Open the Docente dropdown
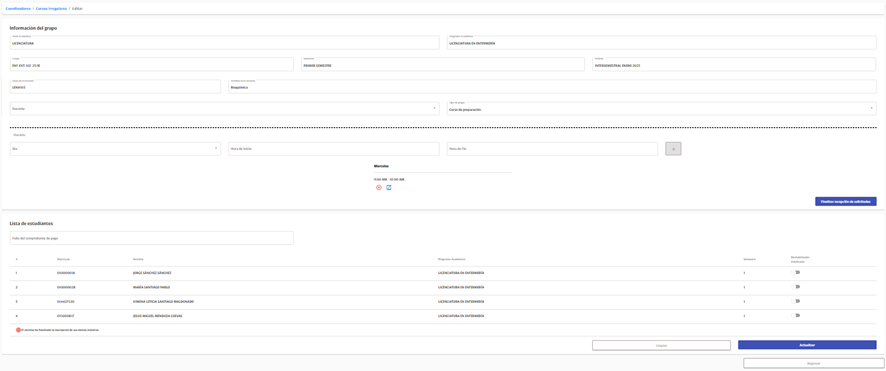Viewport: 886px width, 371px height. 224,108
